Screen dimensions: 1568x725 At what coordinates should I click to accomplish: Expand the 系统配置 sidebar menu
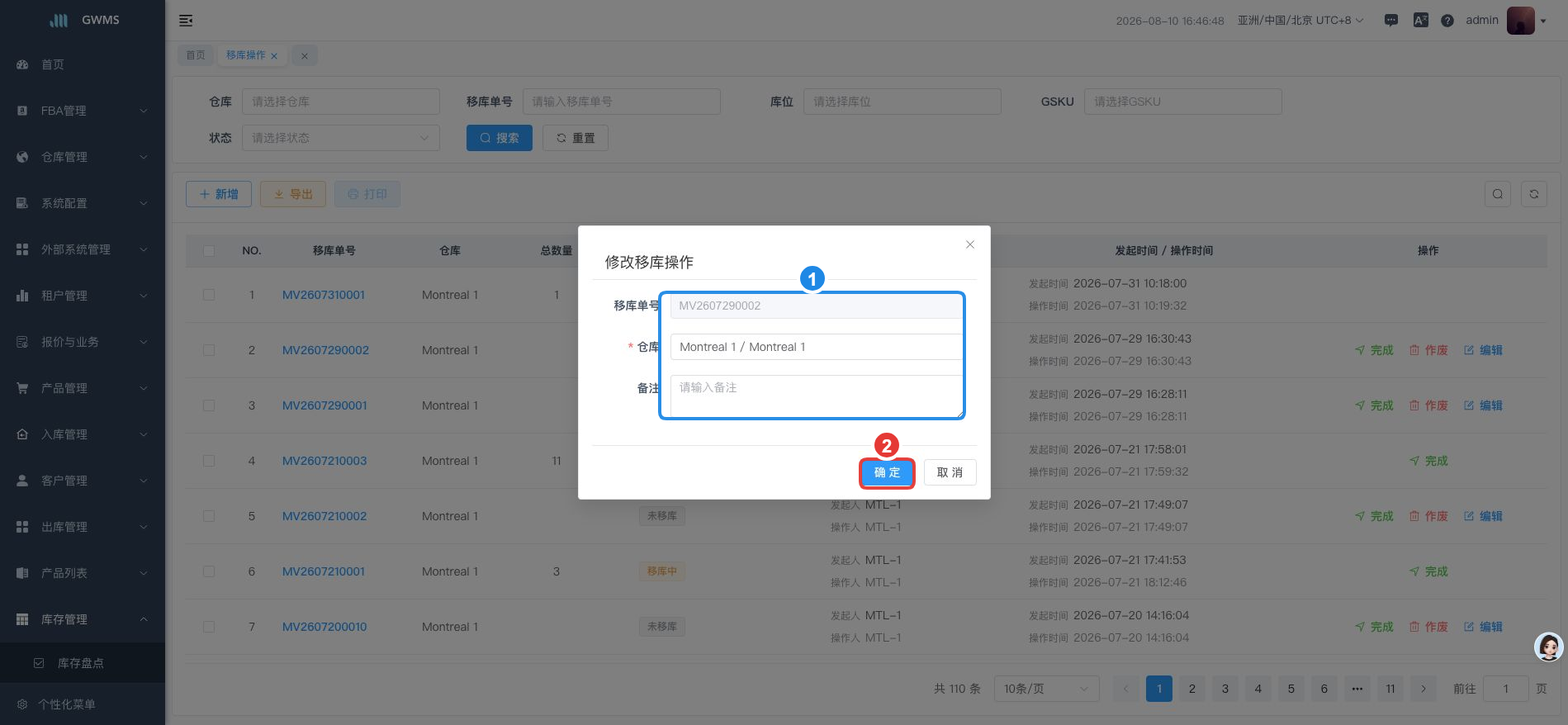pyautogui.click(x=83, y=203)
